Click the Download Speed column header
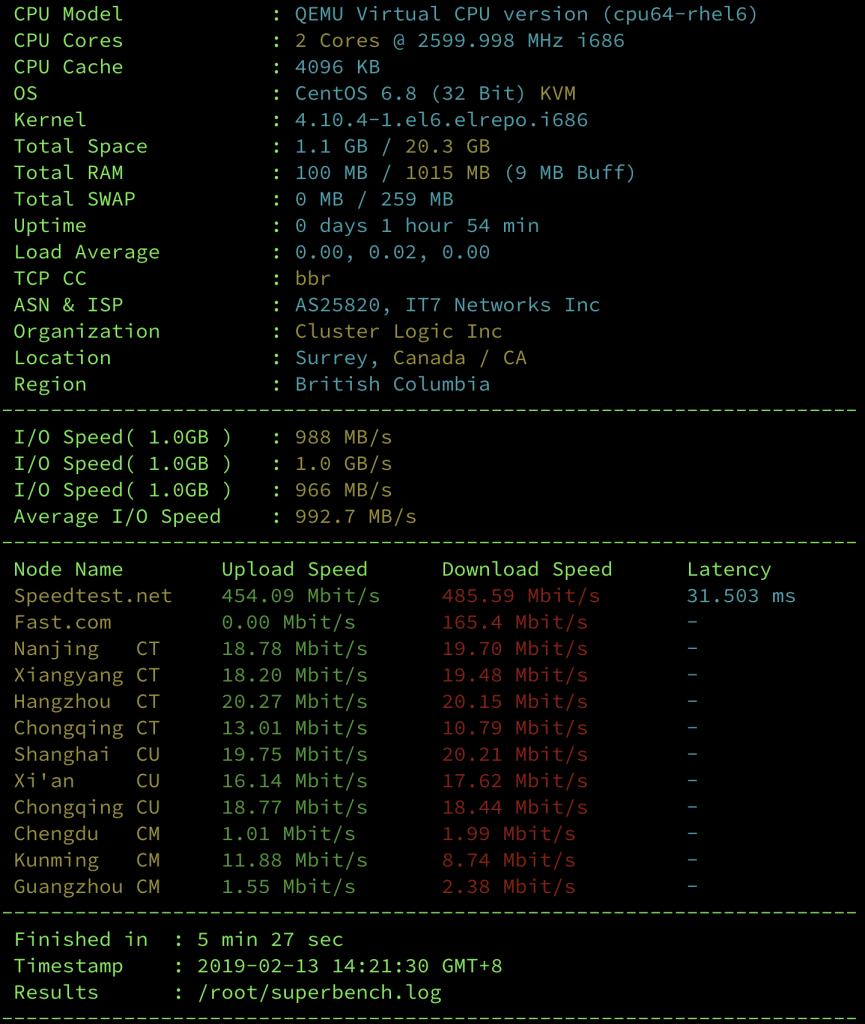The height and width of the screenshot is (1024, 865). click(x=527, y=569)
